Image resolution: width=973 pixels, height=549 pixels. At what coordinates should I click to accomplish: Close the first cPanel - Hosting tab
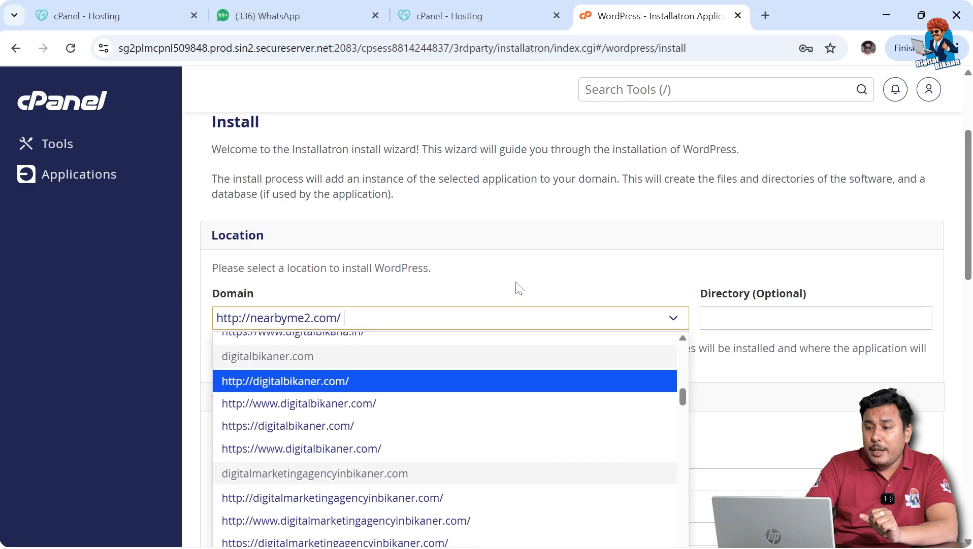(194, 16)
